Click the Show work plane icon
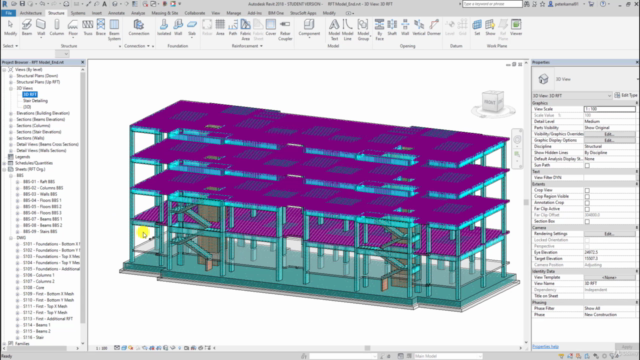640x360 pixels. (x=490, y=27)
